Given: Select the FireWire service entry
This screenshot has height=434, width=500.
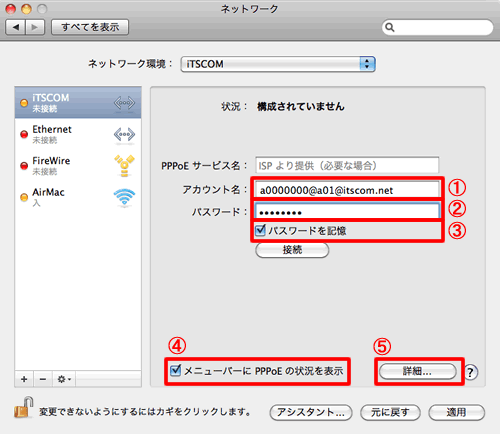Looking at the screenshot, I should click(x=78, y=166).
